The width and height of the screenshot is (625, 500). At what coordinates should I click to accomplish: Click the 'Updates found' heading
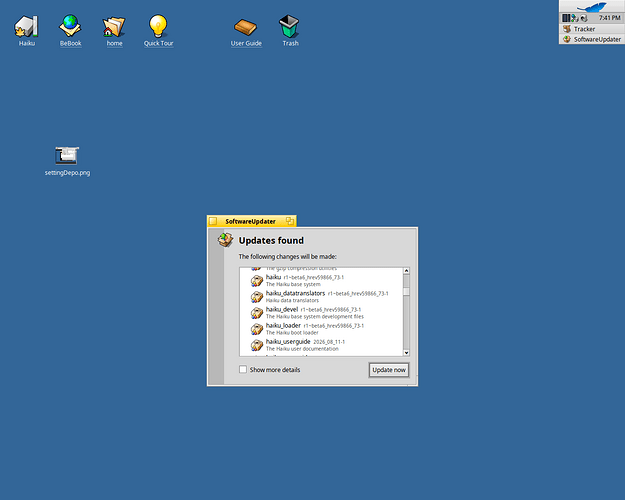coord(271,240)
